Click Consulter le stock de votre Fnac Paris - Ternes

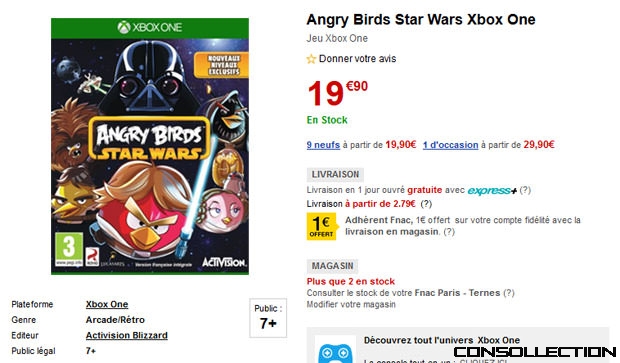(x=404, y=293)
